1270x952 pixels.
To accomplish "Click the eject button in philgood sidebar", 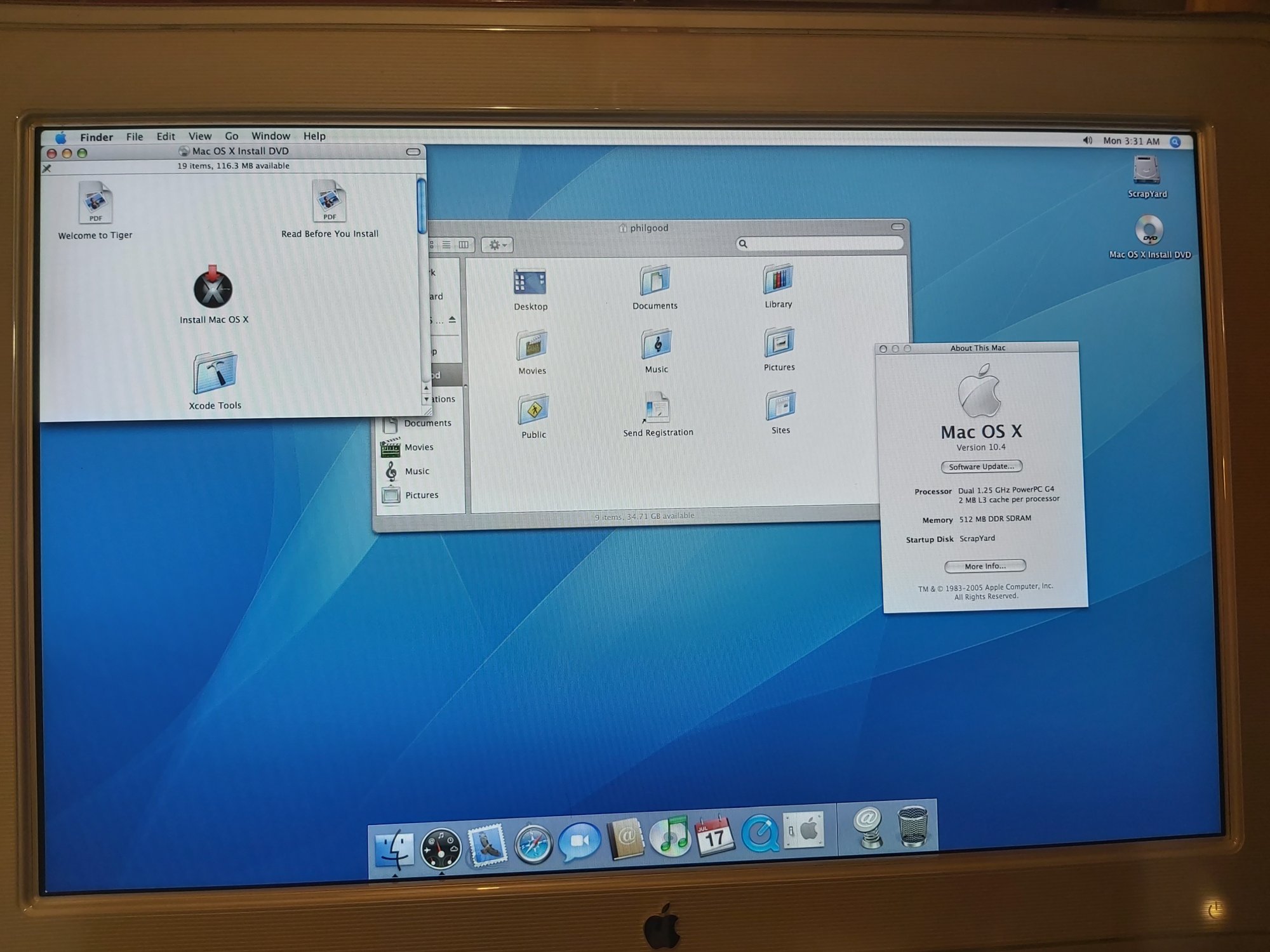I will 452,320.
